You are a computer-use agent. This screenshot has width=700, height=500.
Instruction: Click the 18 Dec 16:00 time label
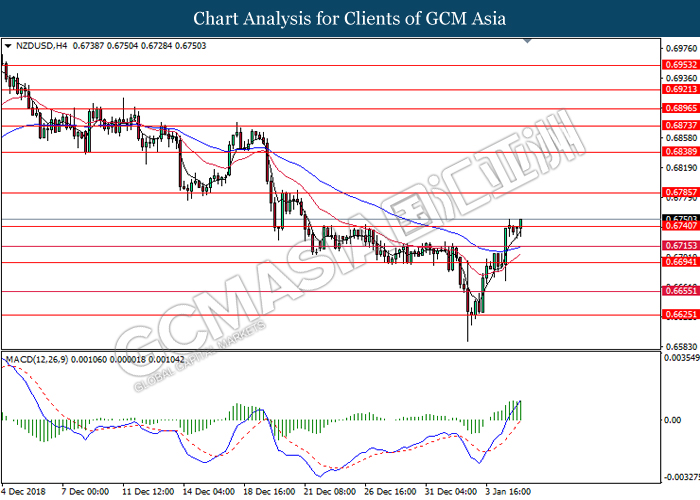pyautogui.click(x=269, y=492)
